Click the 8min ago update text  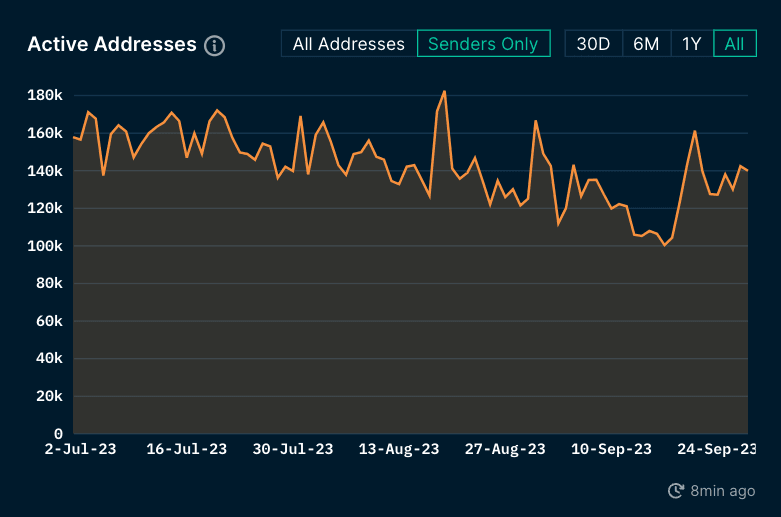coord(723,491)
